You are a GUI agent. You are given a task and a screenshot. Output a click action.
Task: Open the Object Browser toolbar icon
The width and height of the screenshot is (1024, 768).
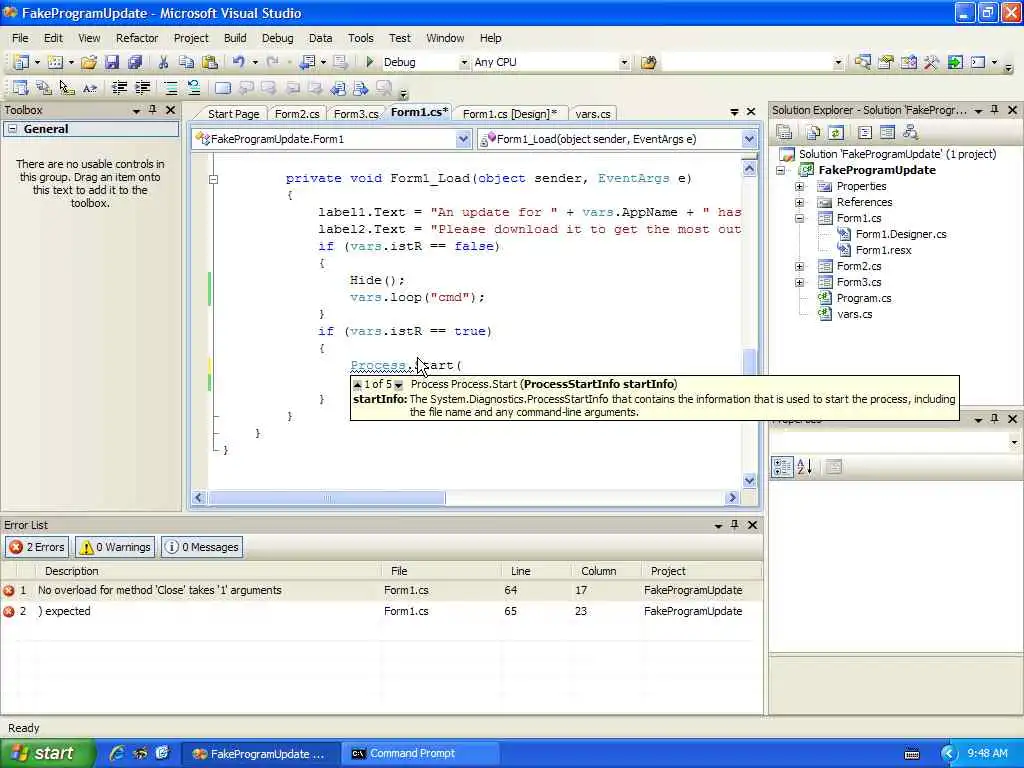coord(908,62)
